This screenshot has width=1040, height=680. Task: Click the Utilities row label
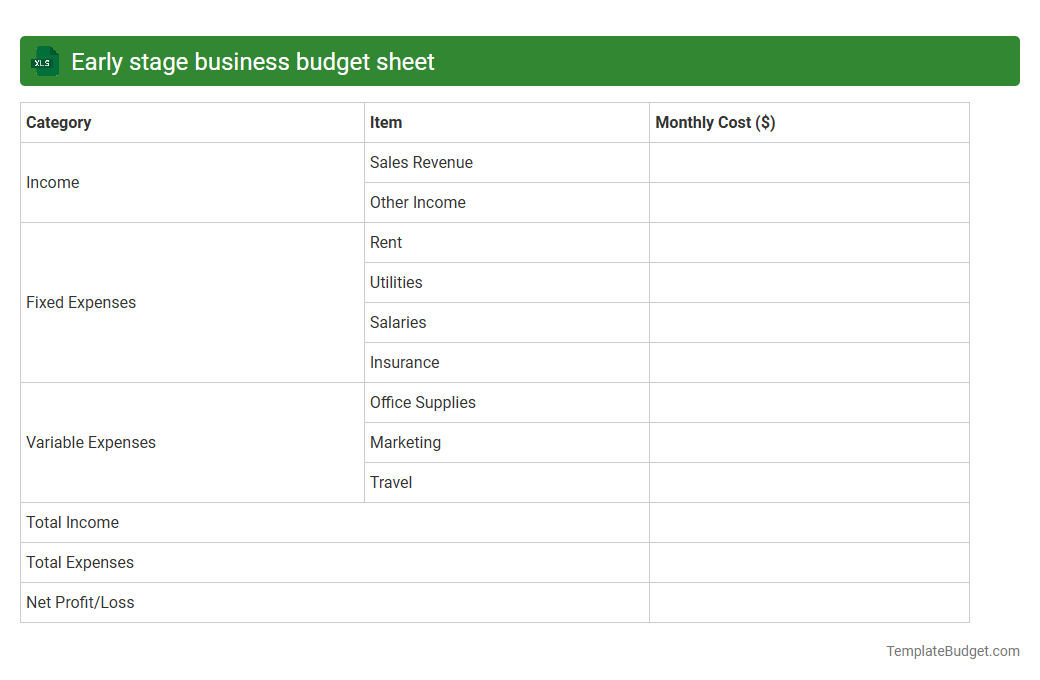(x=396, y=282)
